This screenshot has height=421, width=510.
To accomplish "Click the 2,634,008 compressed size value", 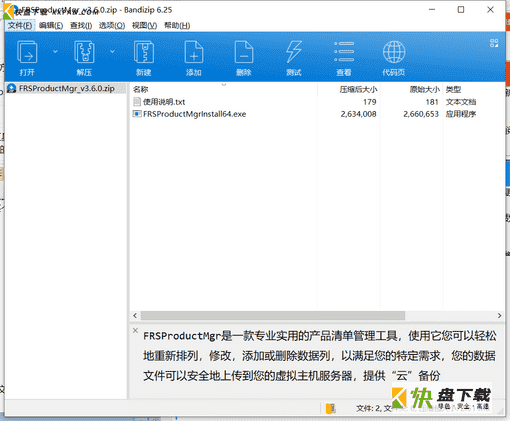I will coord(358,114).
